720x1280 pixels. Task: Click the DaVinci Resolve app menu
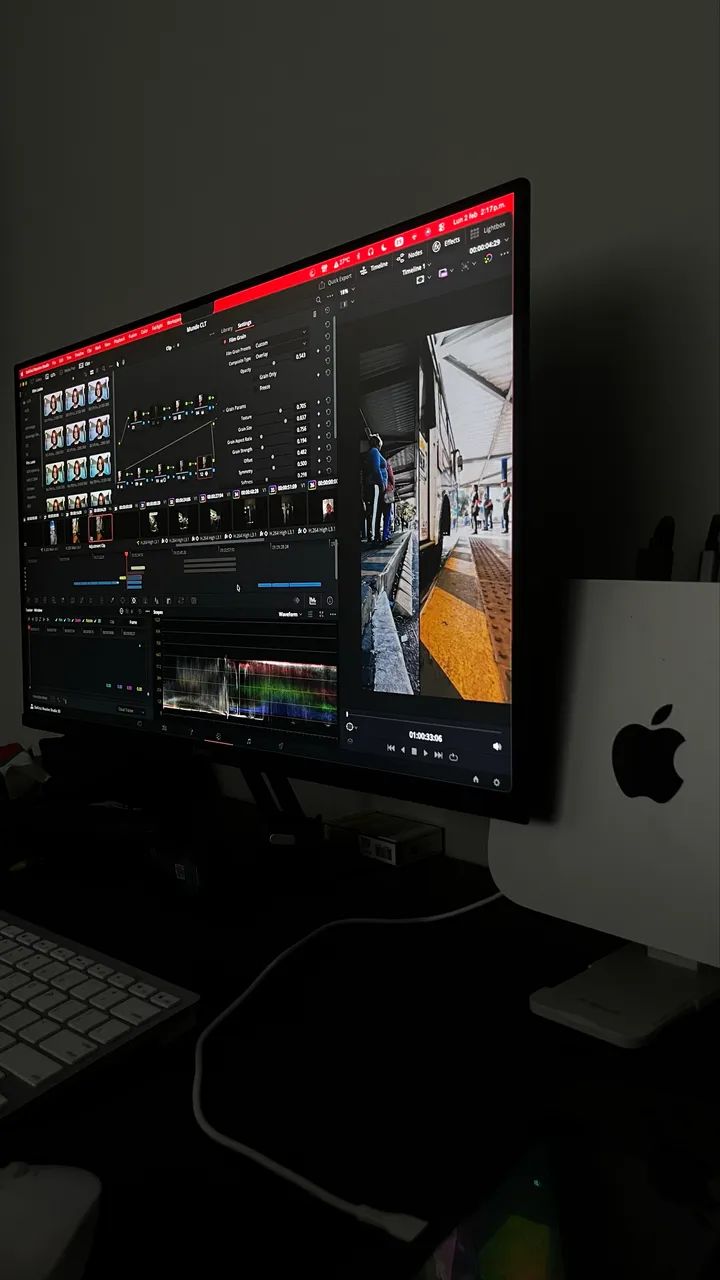pyautogui.click(x=37, y=368)
